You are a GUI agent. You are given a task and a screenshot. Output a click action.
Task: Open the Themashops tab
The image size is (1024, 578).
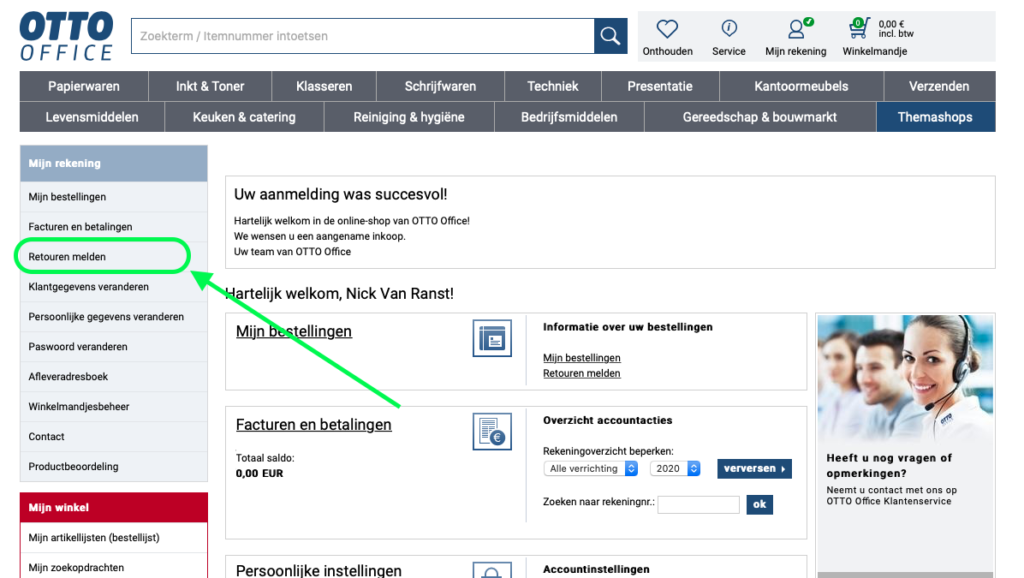[x=935, y=118]
